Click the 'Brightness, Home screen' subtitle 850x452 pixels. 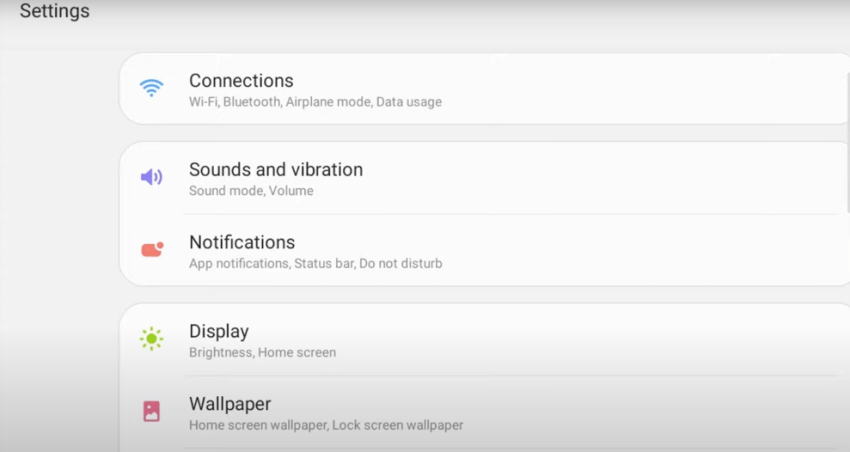(x=262, y=352)
